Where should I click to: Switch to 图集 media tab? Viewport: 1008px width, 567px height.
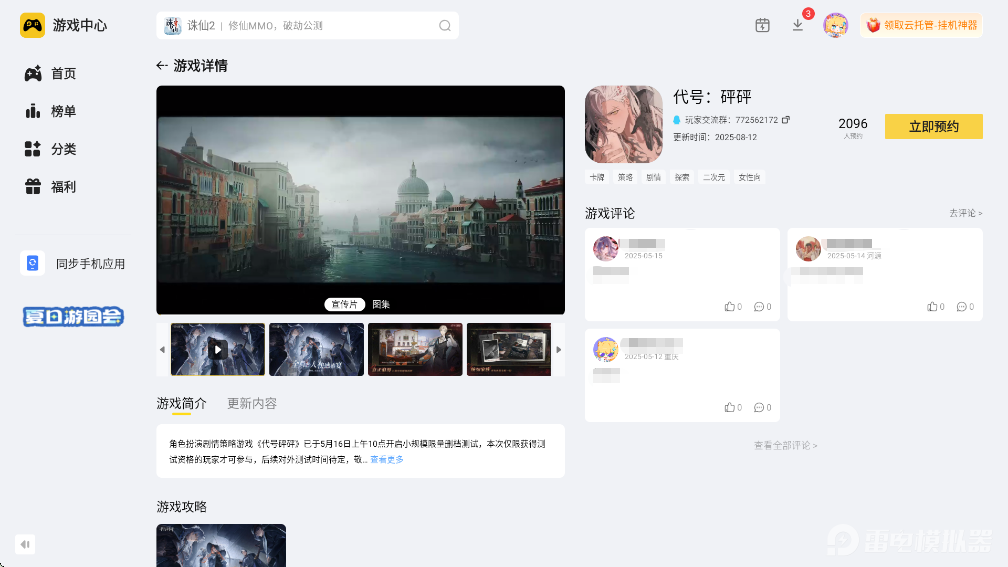[x=381, y=304]
